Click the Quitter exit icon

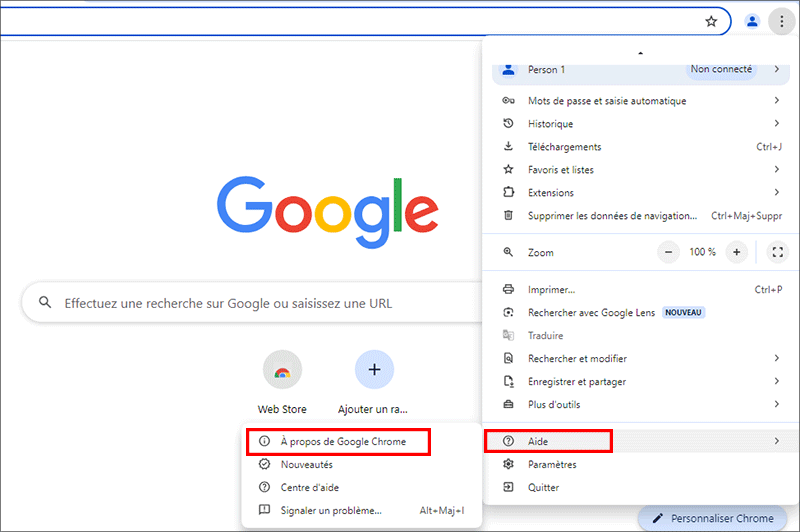pos(508,487)
